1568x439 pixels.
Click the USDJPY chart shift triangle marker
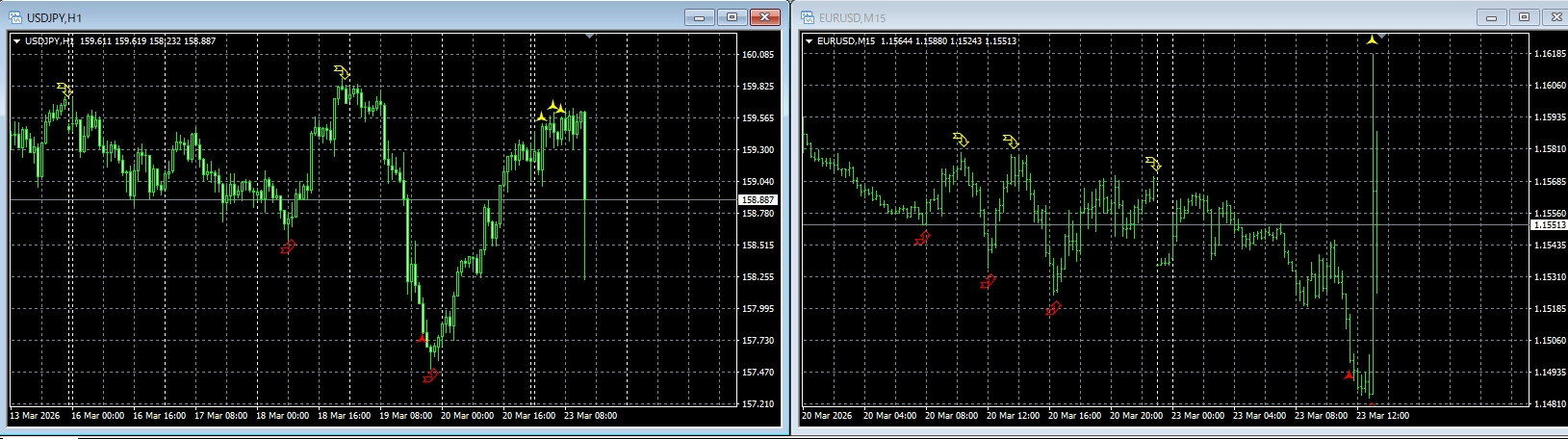tap(590, 36)
